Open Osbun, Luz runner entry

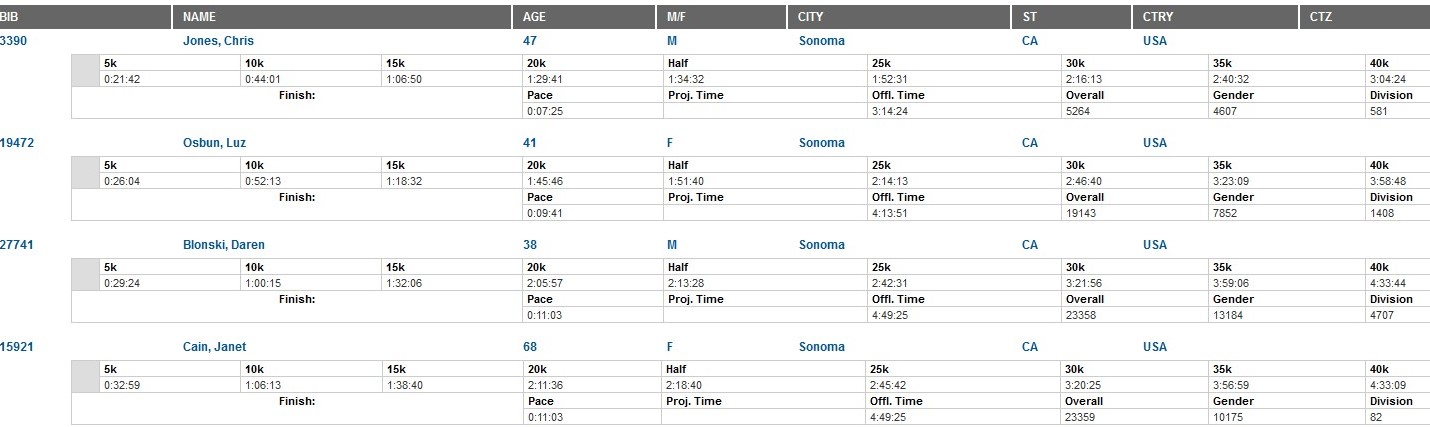214,143
